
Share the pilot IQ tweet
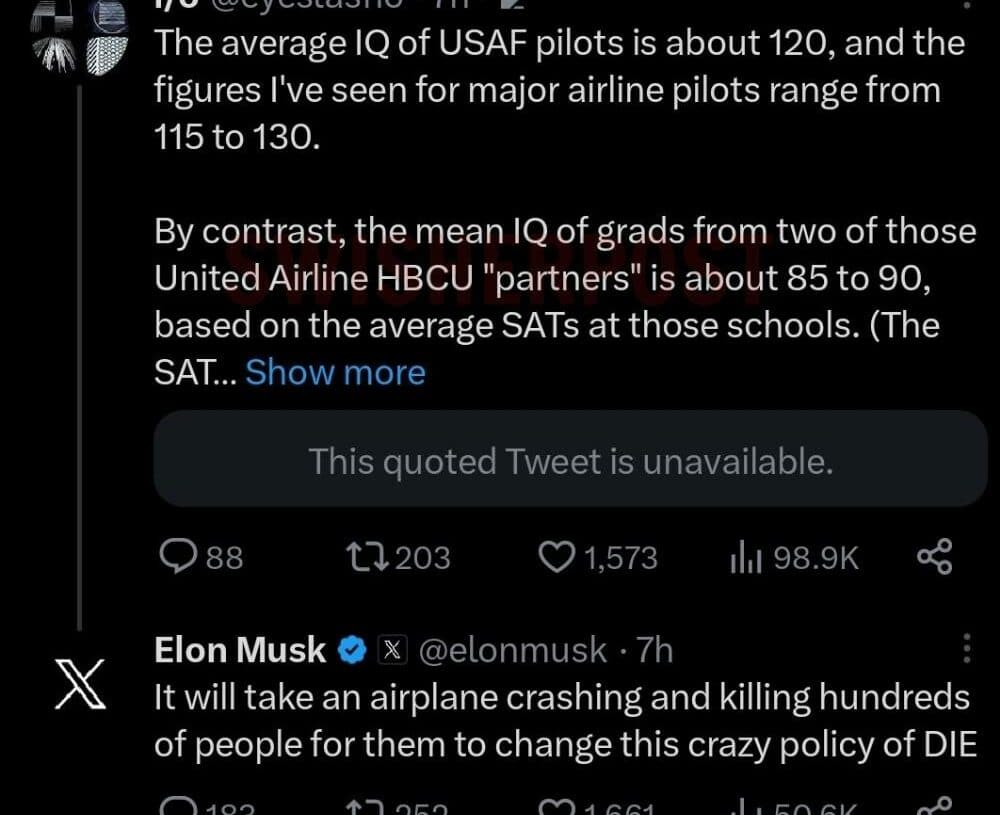click(934, 557)
